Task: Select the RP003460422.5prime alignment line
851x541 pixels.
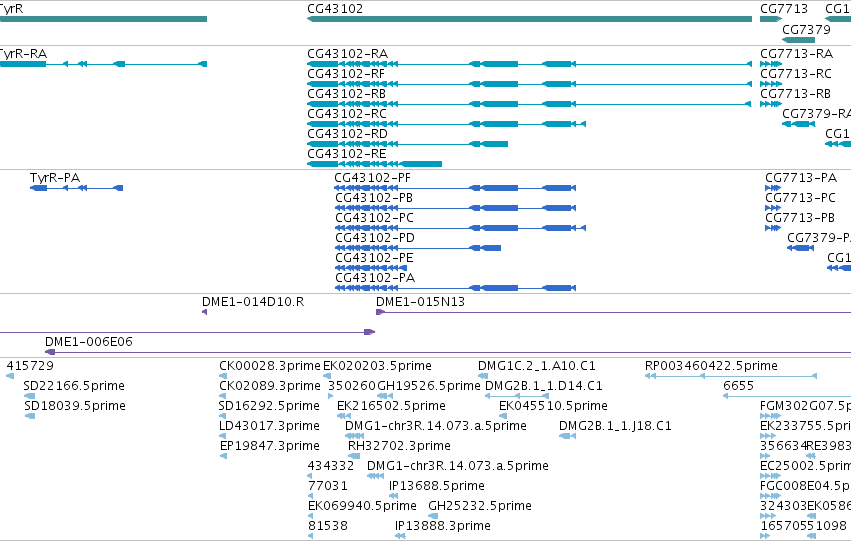Action: point(731,376)
